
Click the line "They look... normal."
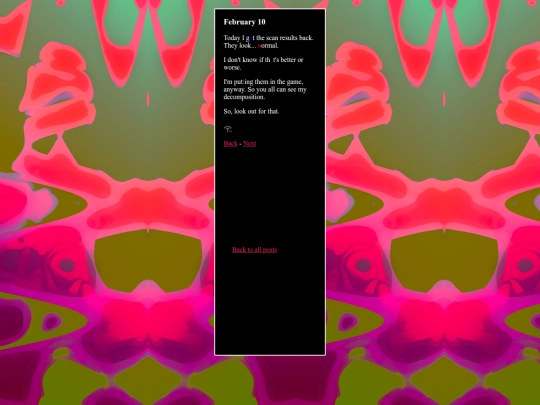(251, 45)
